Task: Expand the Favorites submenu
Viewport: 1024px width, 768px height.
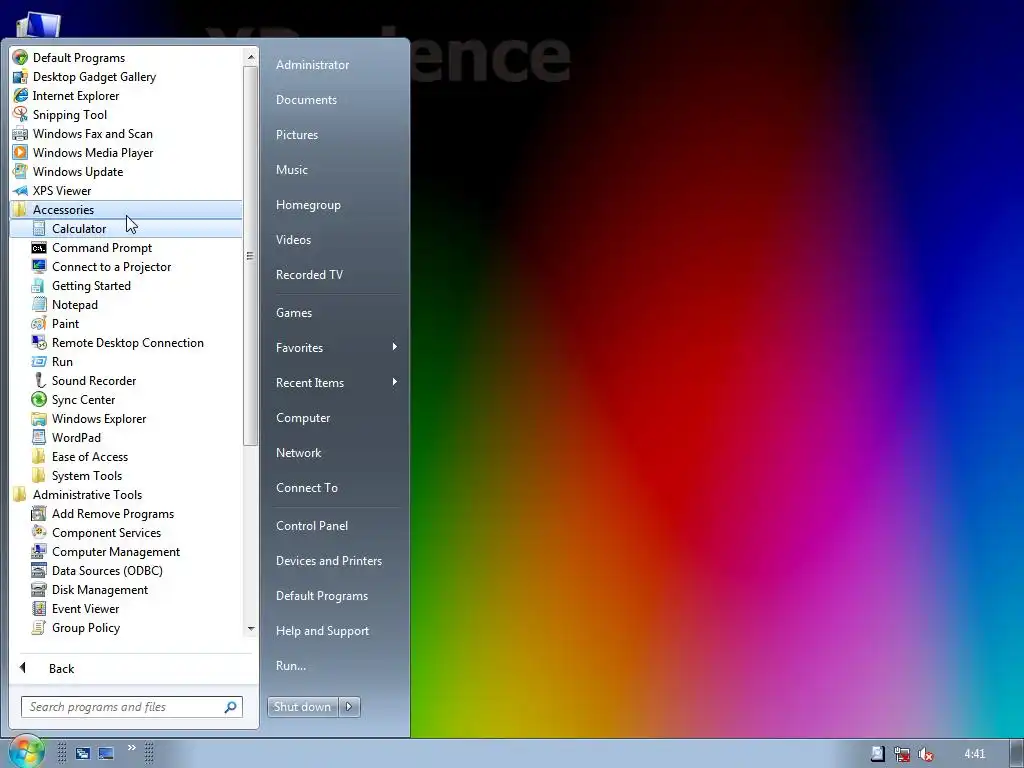Action: pos(335,347)
